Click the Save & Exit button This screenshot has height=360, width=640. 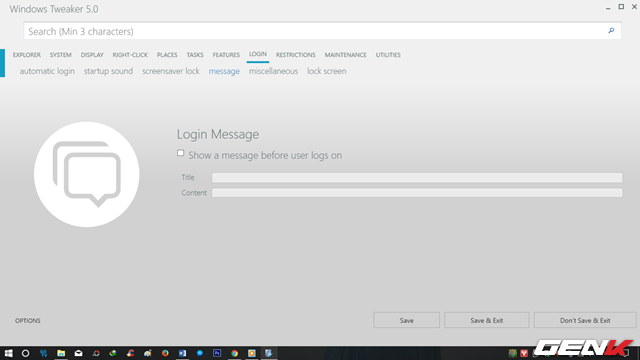487,320
